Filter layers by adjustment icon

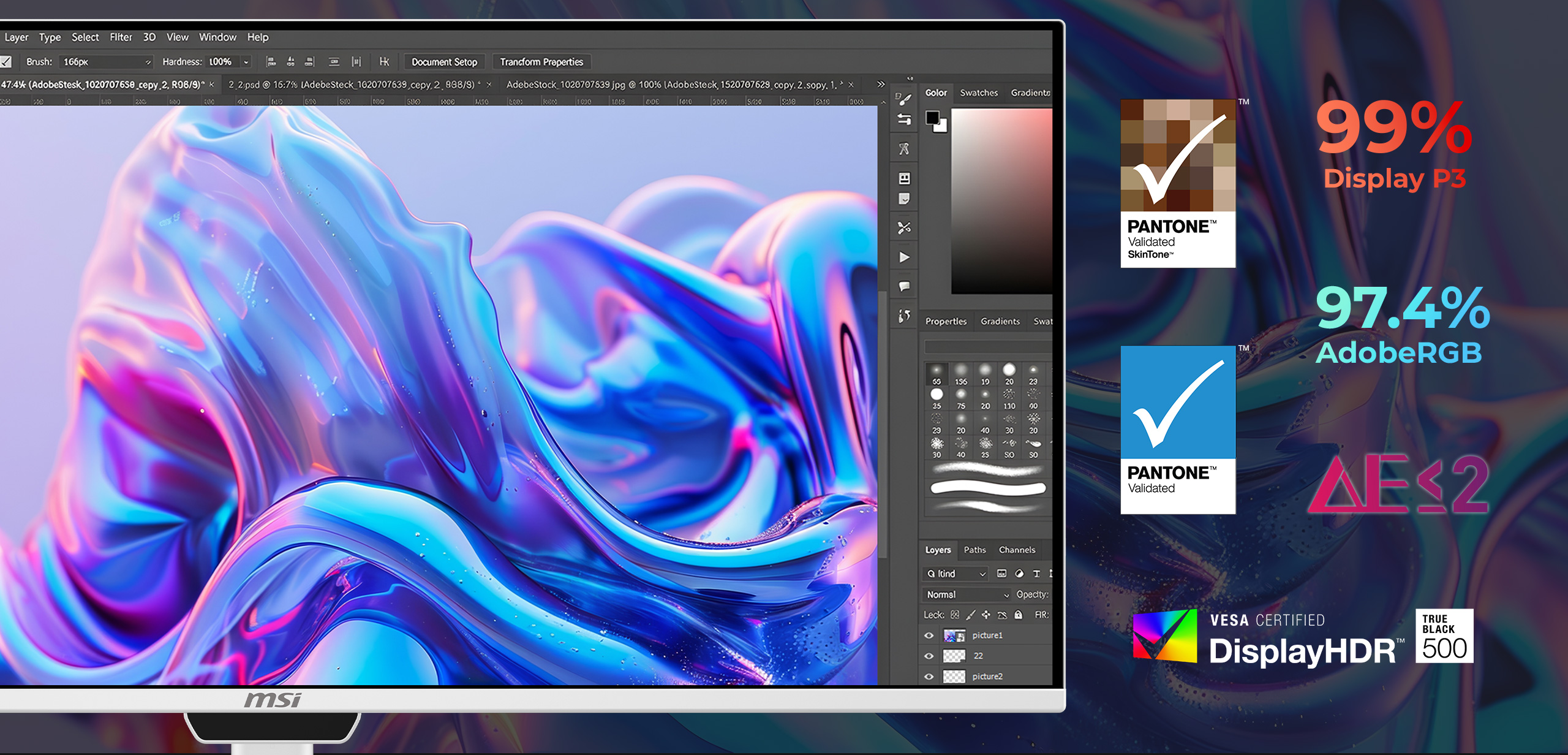1019,574
